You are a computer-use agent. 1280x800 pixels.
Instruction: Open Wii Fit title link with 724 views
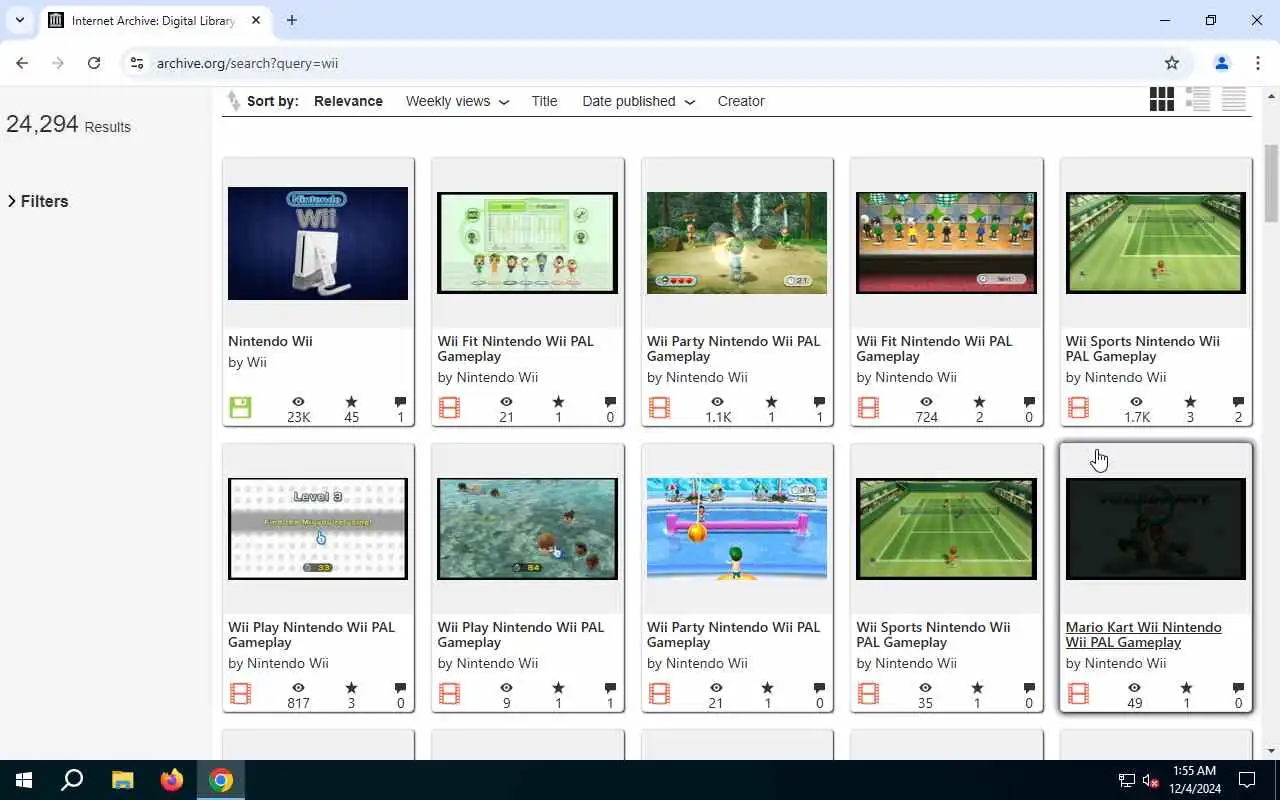click(934, 348)
